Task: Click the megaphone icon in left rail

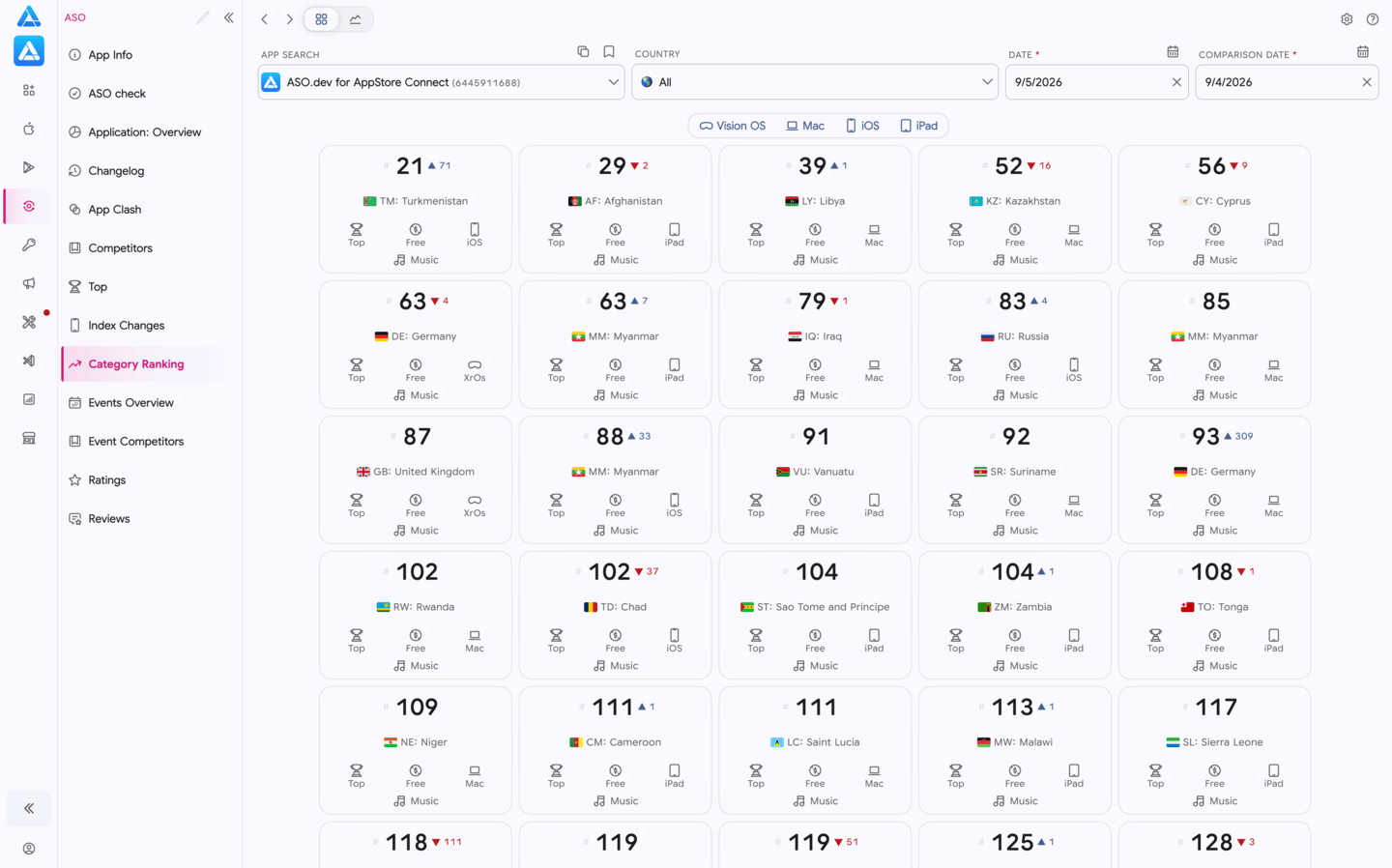Action: click(29, 283)
